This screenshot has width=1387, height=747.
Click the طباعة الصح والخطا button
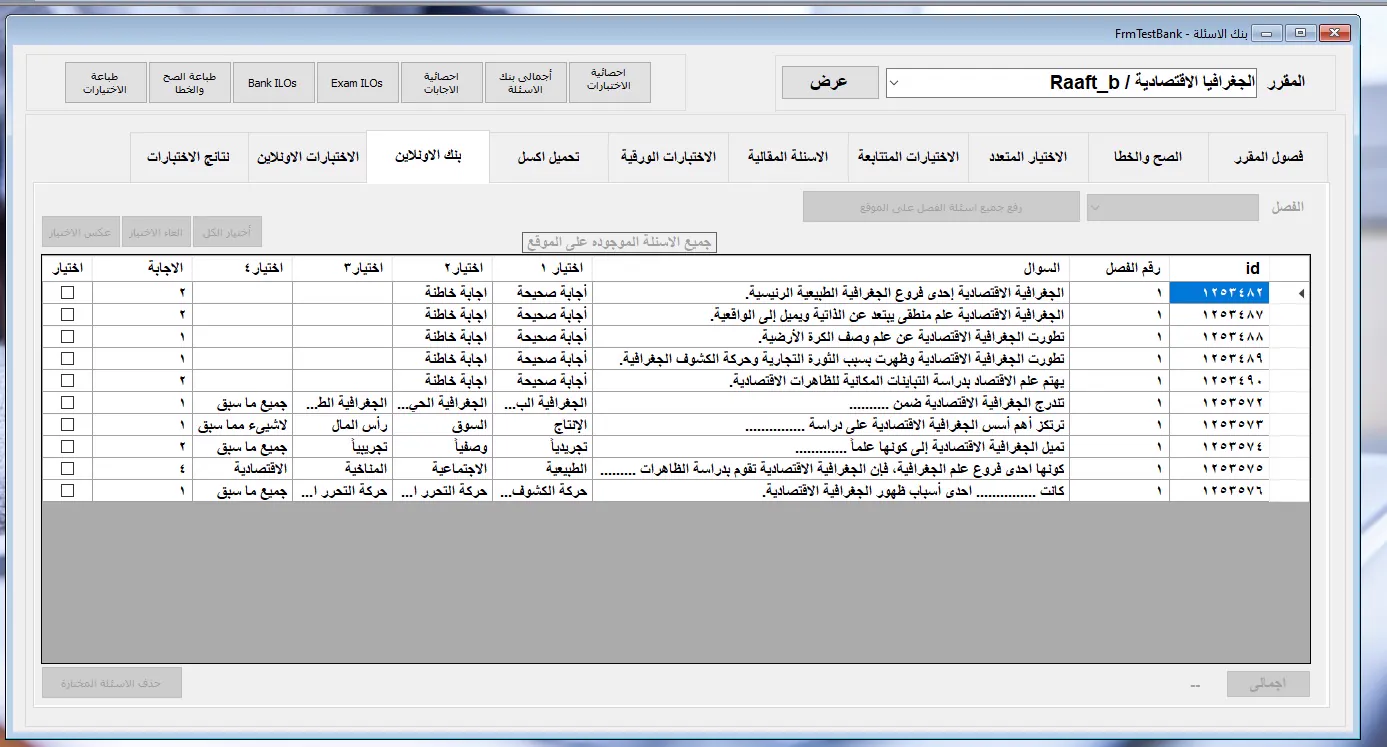189,83
